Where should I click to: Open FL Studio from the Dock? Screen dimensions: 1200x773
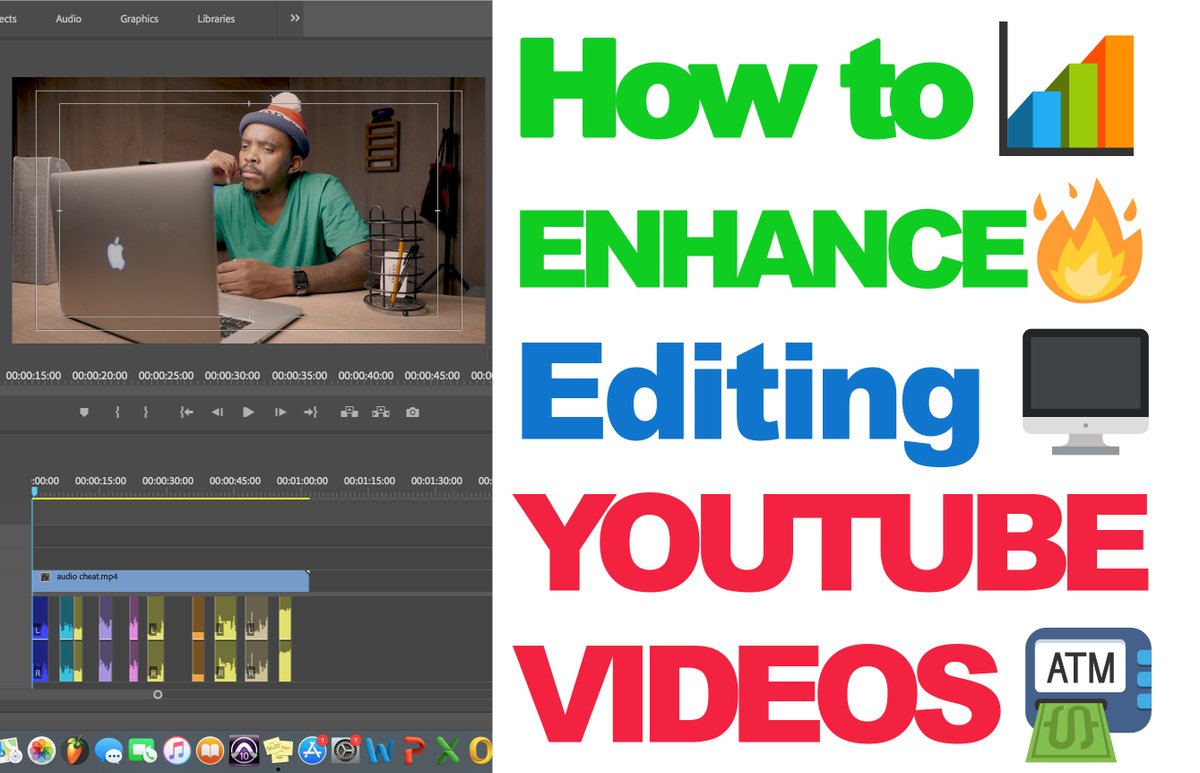(x=75, y=750)
